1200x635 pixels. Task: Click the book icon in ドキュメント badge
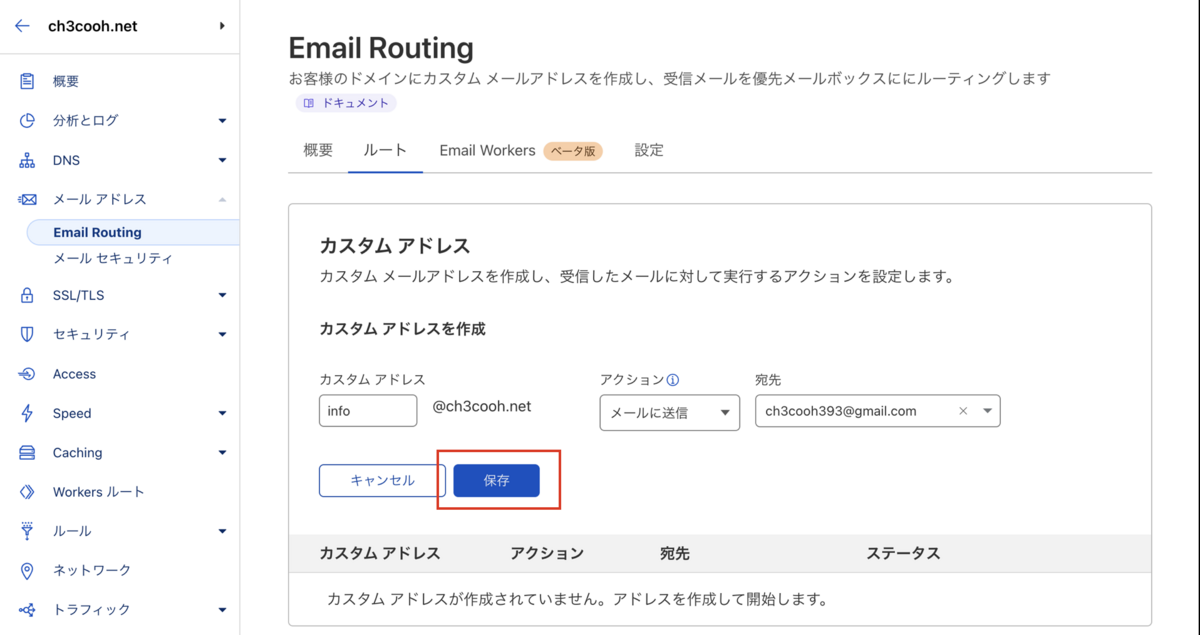pos(309,103)
